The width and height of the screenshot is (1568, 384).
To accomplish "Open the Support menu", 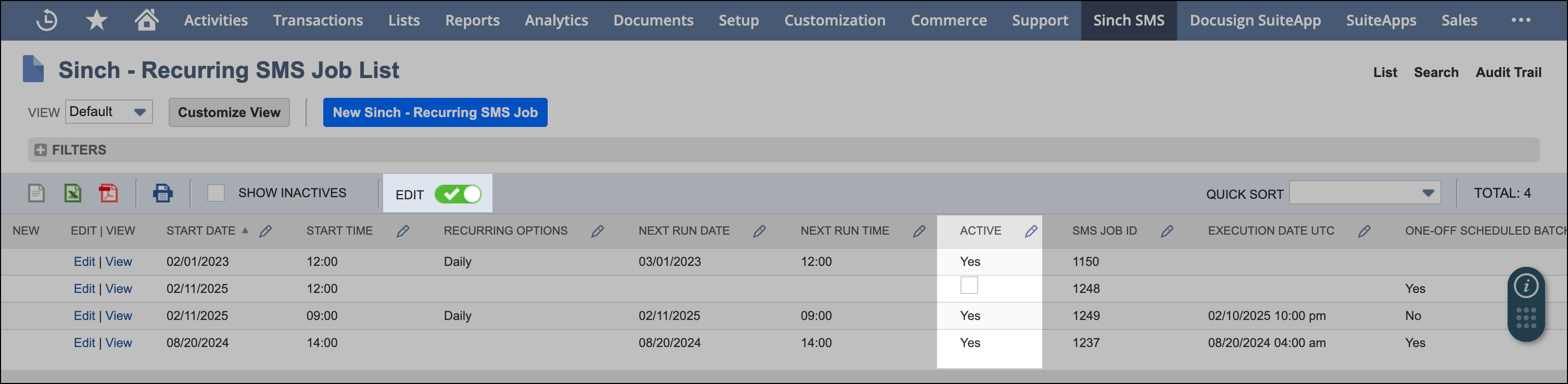I will pos(1040,20).
